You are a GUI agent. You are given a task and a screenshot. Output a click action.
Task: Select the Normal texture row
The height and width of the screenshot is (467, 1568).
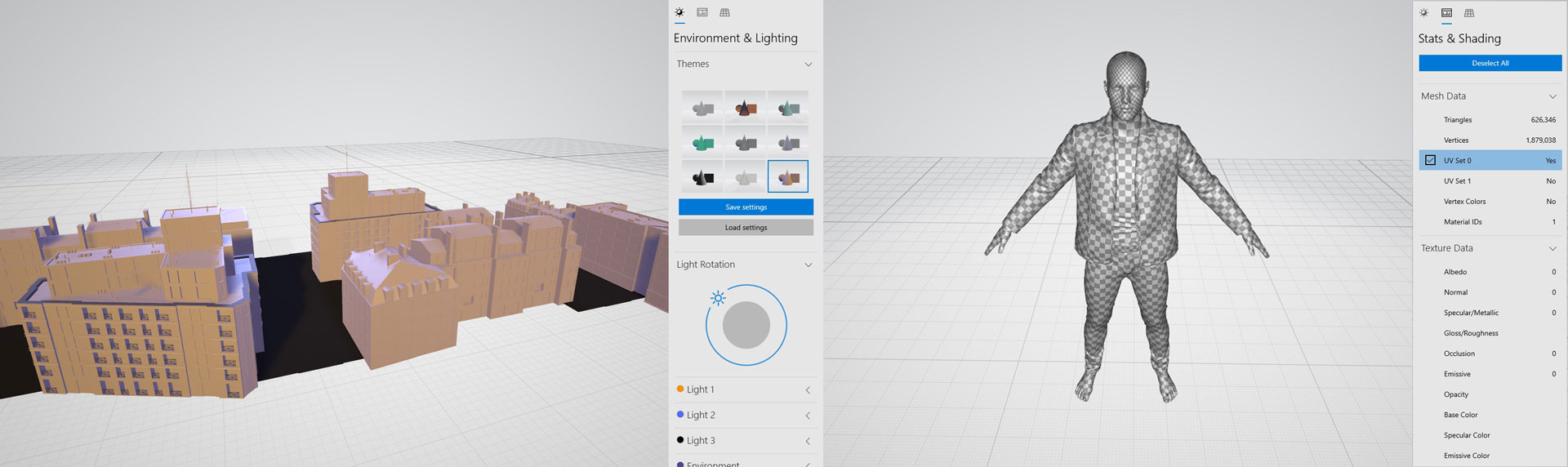click(x=1490, y=292)
